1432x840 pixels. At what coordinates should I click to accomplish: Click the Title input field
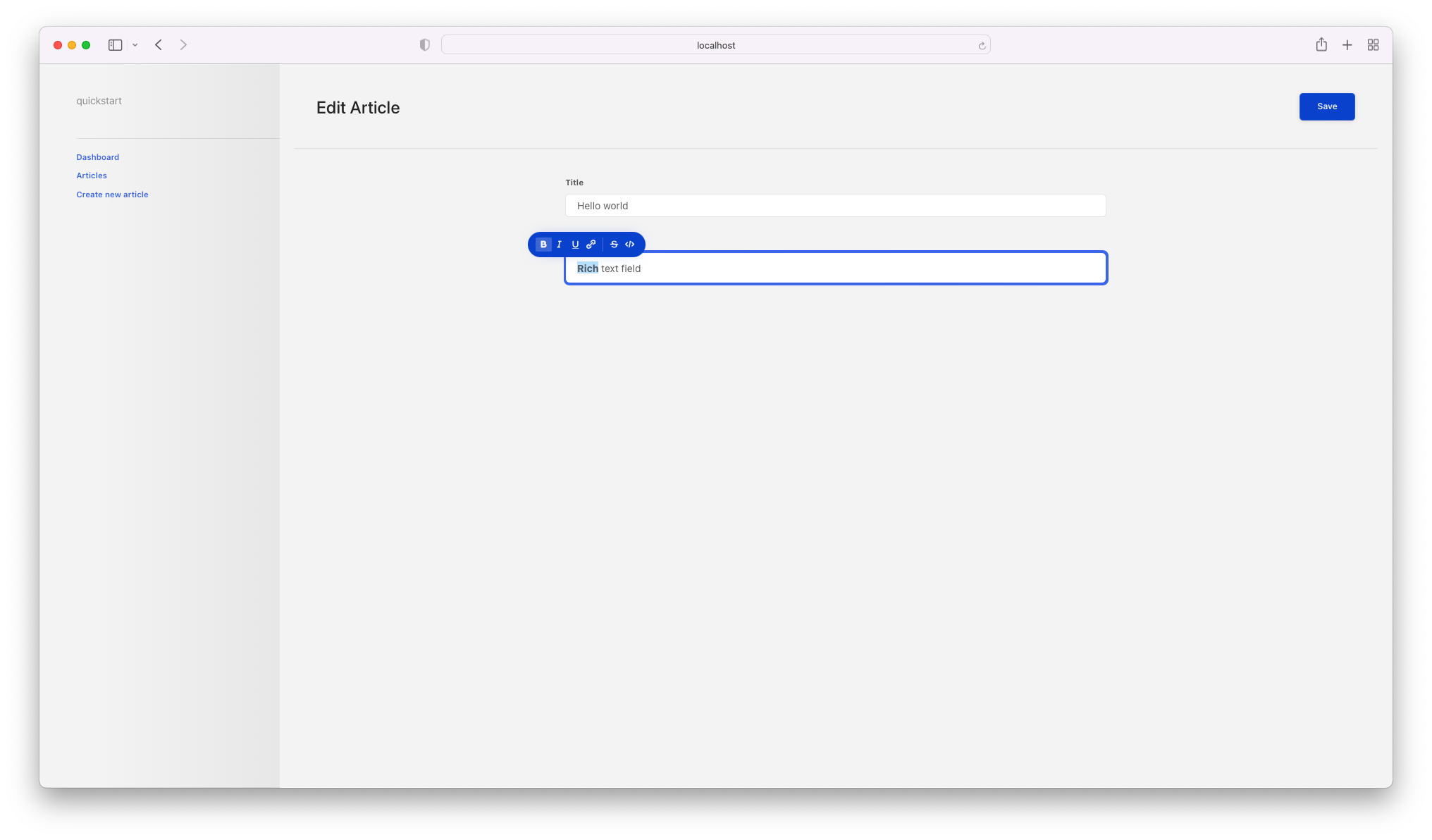tap(835, 206)
